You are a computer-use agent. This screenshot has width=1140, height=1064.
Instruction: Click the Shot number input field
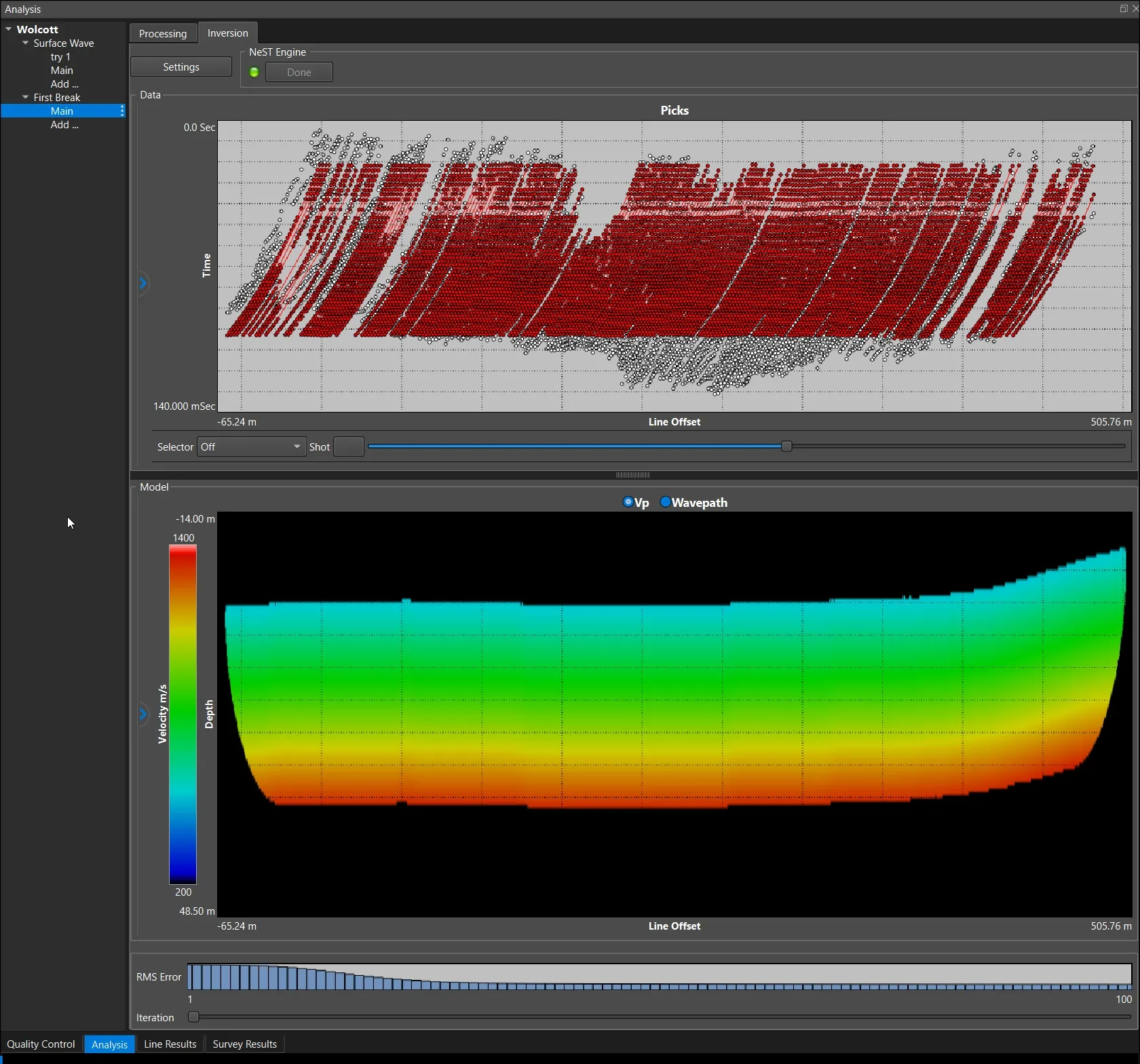pyautogui.click(x=349, y=446)
